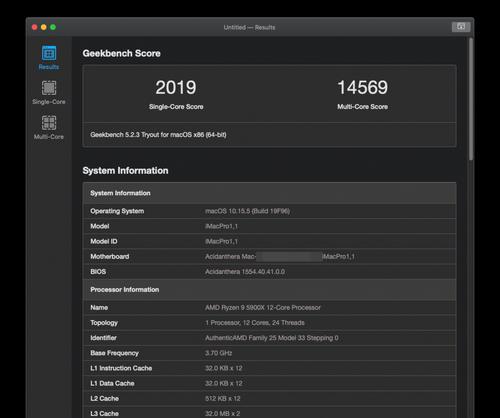Maximize the window with green button

[x=53, y=27]
